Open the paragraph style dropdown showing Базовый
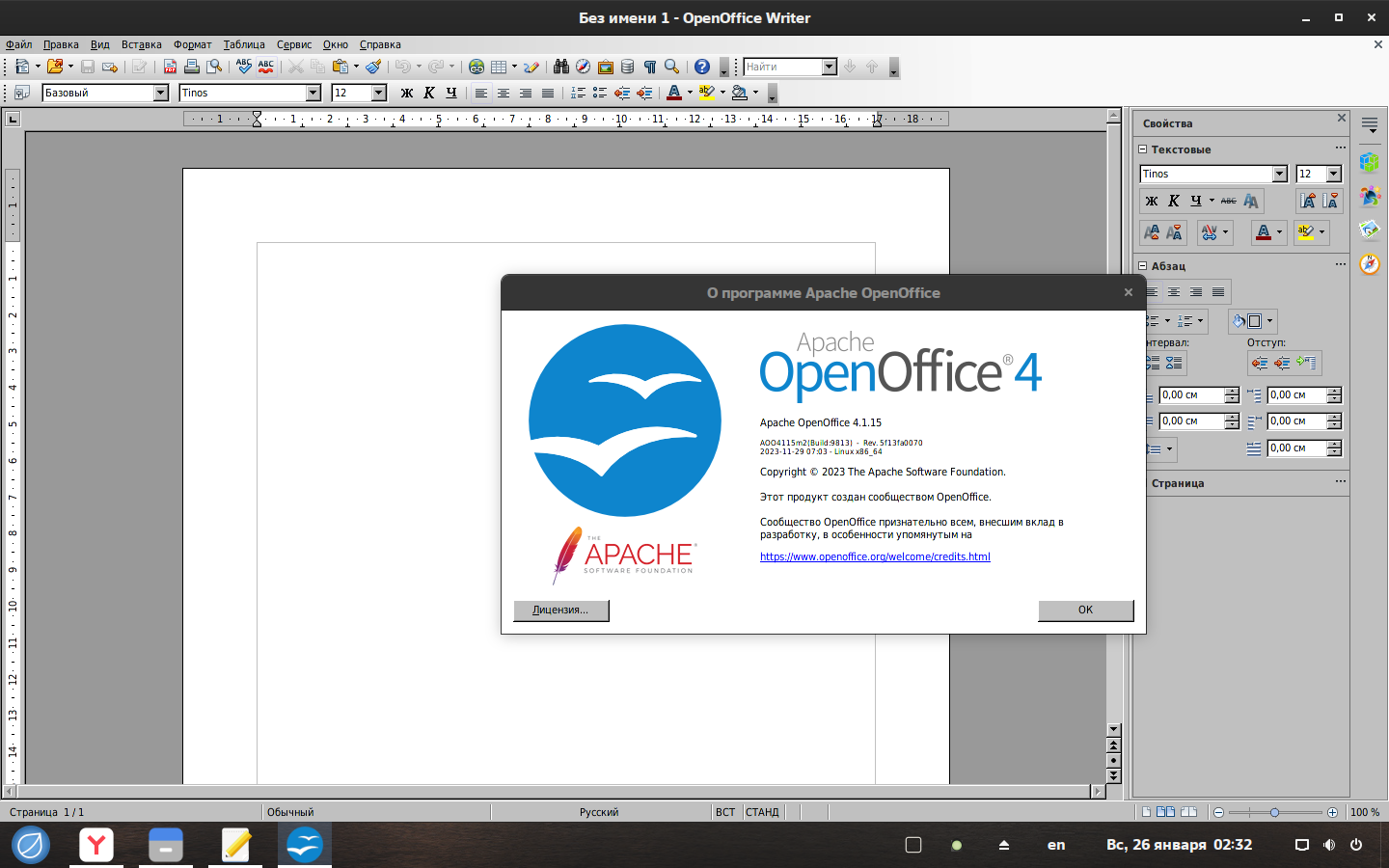Viewport: 1389px width, 868px height. (x=161, y=93)
